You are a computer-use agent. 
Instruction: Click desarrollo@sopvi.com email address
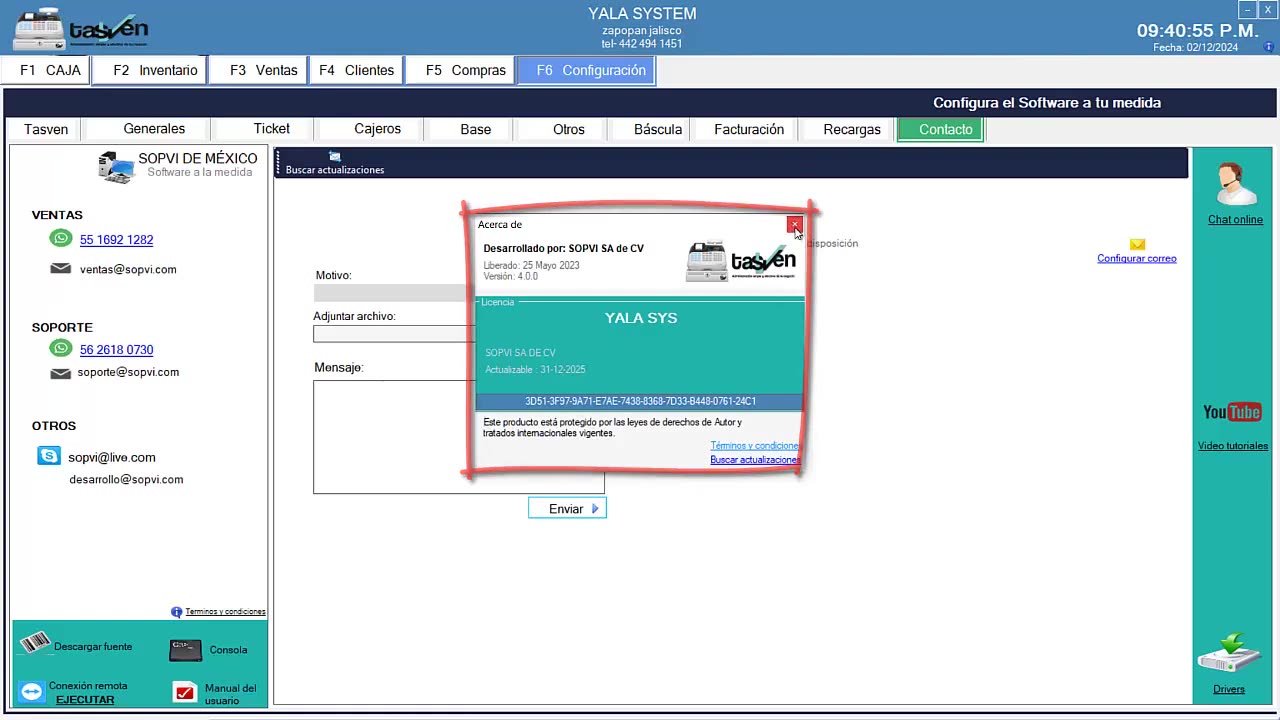(x=126, y=479)
